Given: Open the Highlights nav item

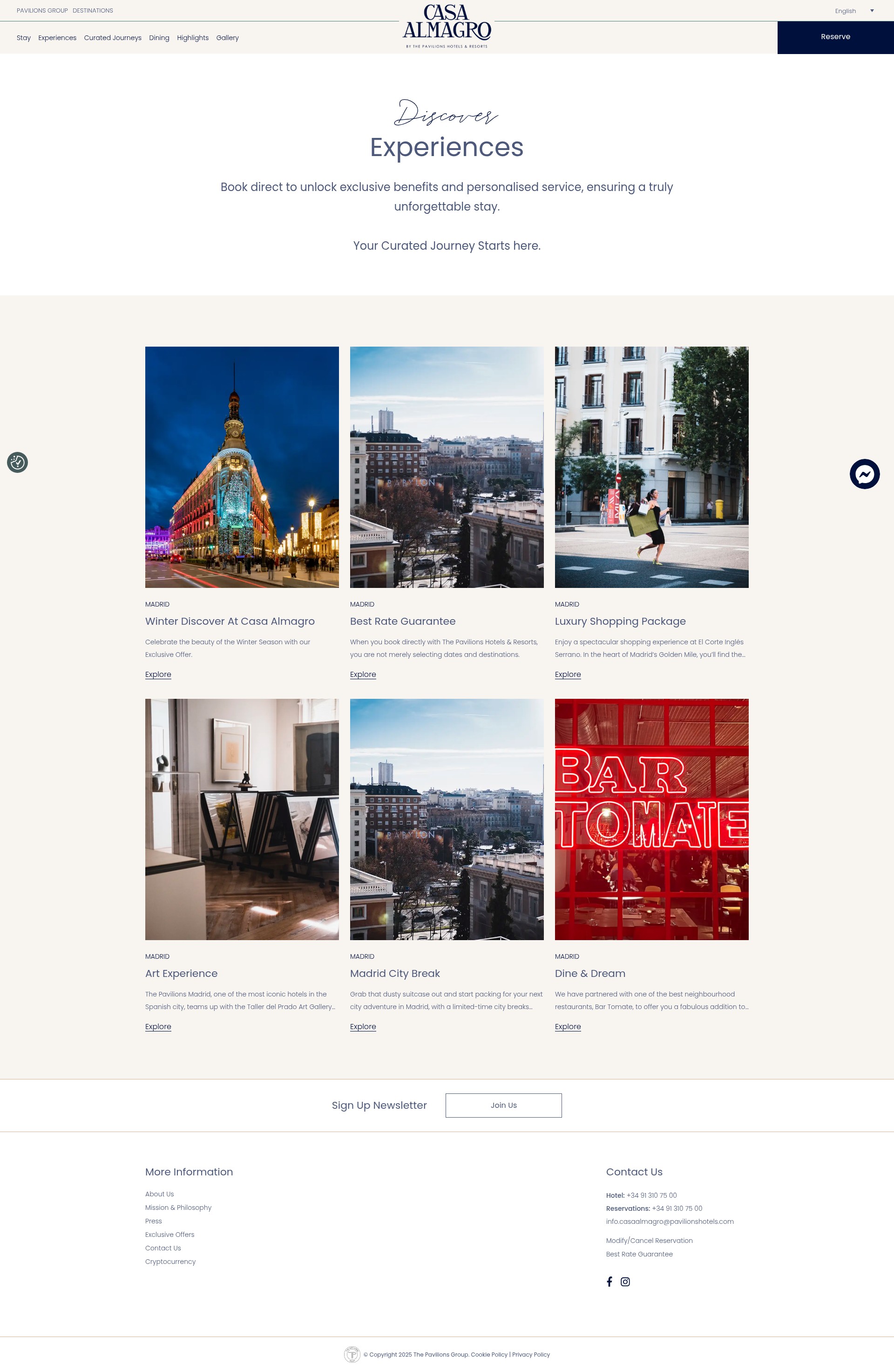Looking at the screenshot, I should [192, 38].
